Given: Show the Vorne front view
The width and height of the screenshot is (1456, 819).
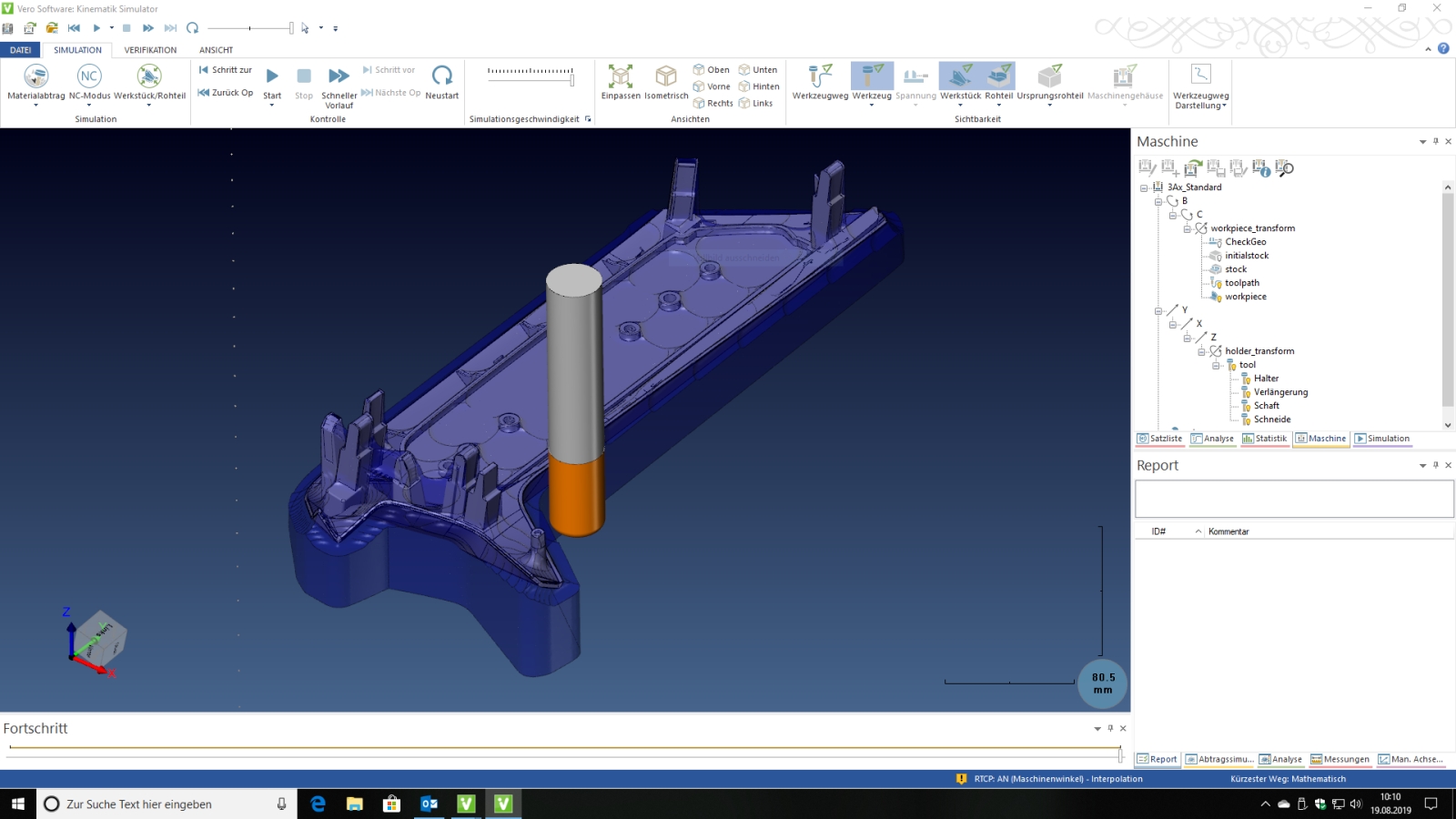Looking at the screenshot, I should (712, 86).
